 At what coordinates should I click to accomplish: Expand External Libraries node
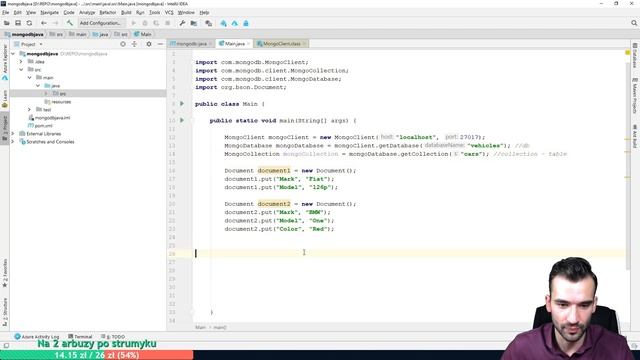[13, 133]
